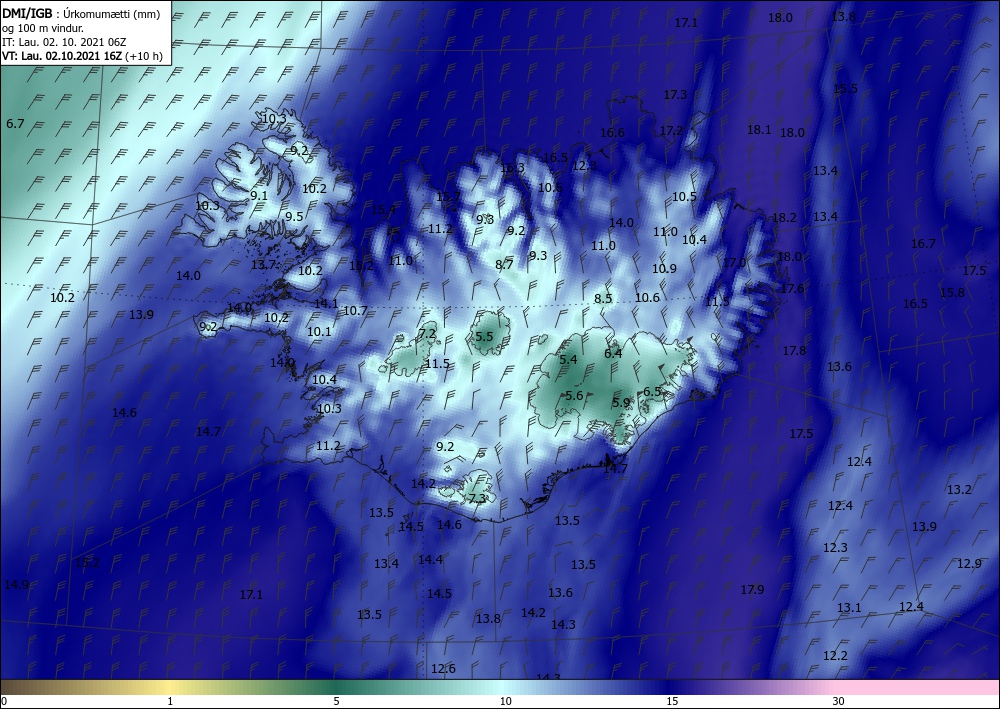Click the 15 tick on the color scale
Image resolution: width=1000 pixels, height=709 pixels.
click(672, 701)
